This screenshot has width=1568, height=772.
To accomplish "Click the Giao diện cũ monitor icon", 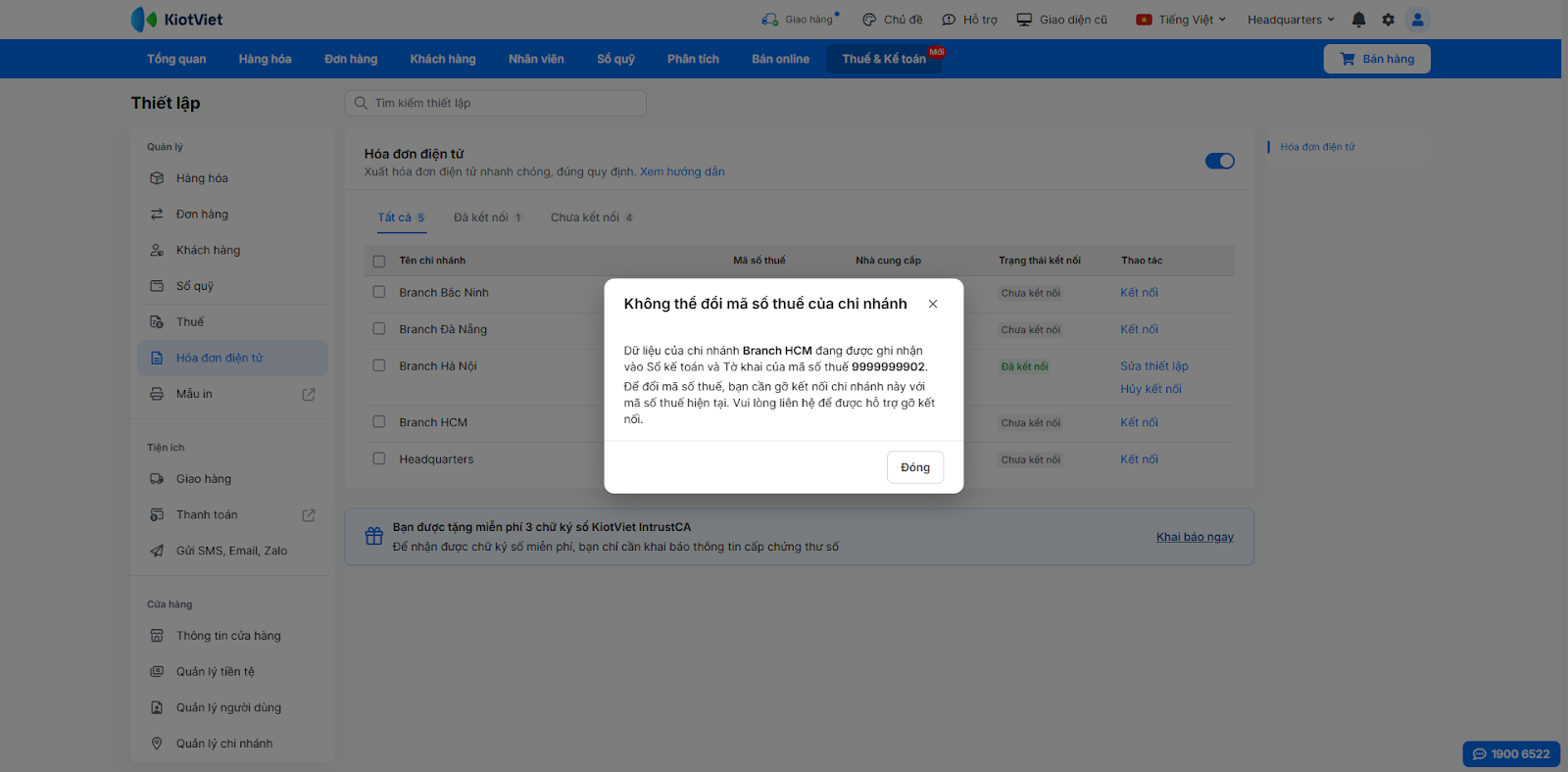I will [x=1024, y=20].
